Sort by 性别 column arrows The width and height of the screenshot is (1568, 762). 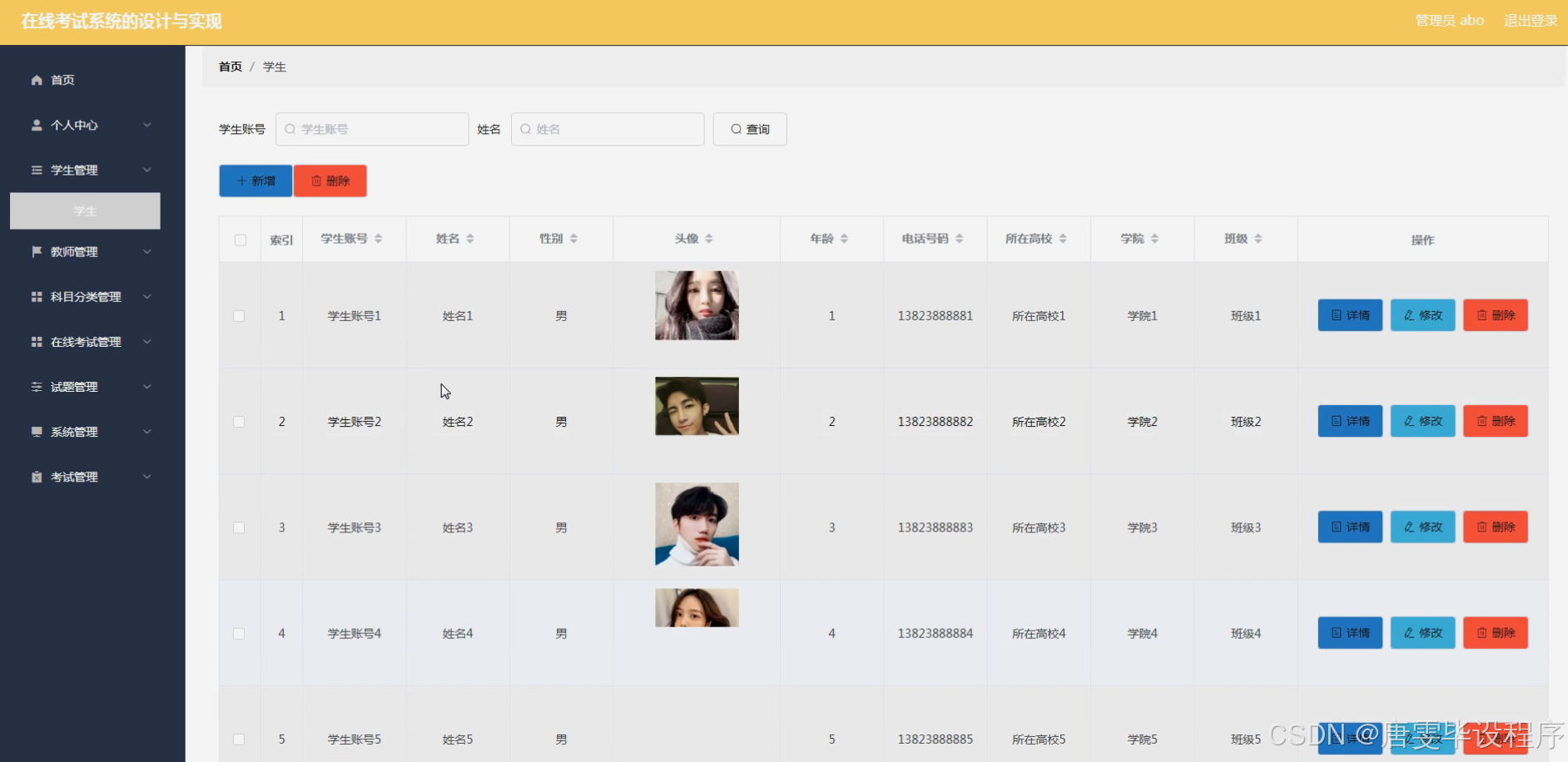(x=573, y=239)
